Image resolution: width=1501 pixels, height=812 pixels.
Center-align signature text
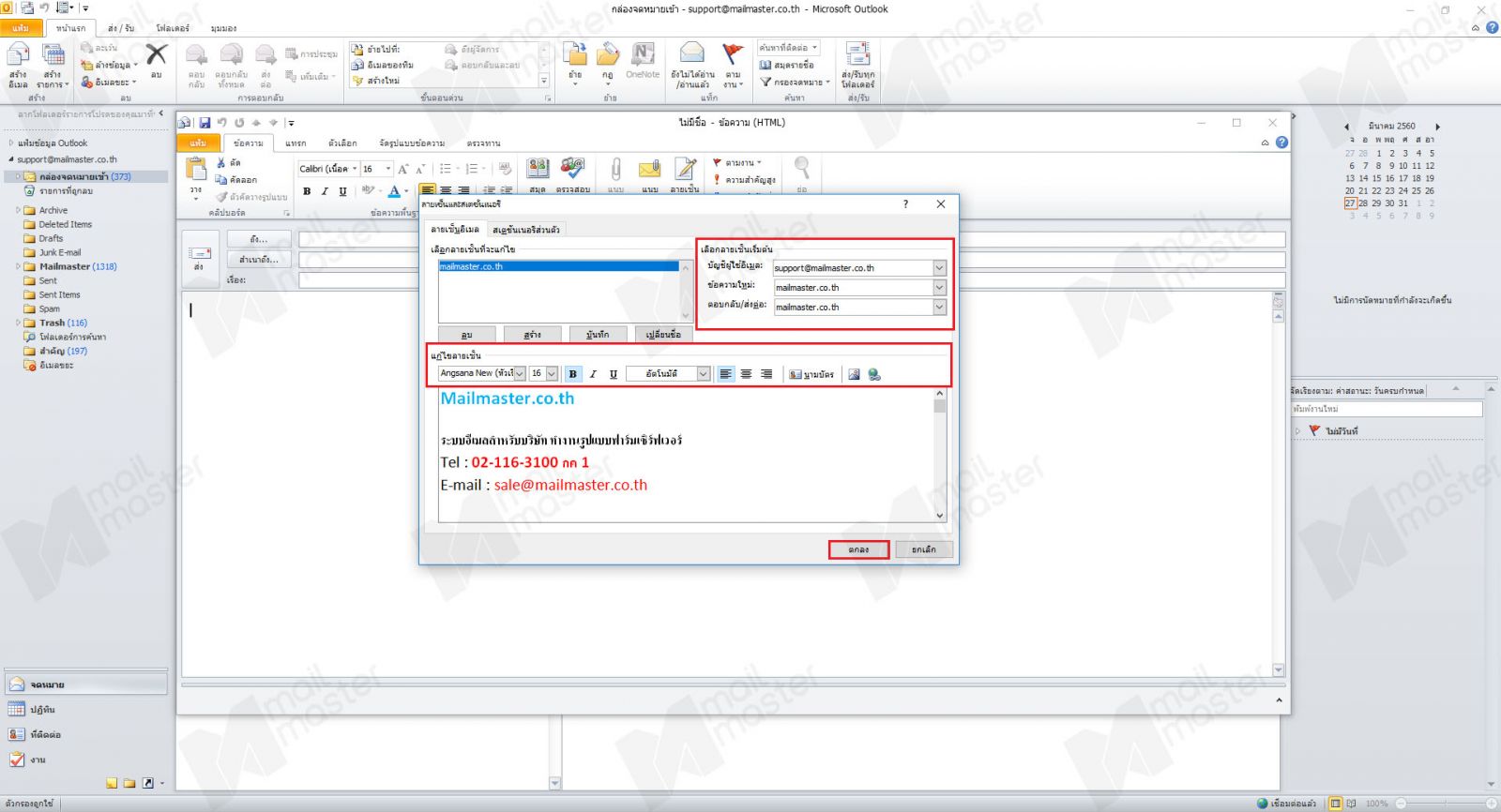pyautogui.click(x=747, y=374)
